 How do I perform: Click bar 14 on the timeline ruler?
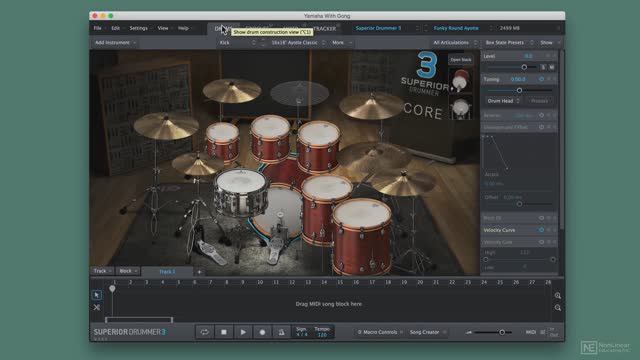tap(324, 282)
